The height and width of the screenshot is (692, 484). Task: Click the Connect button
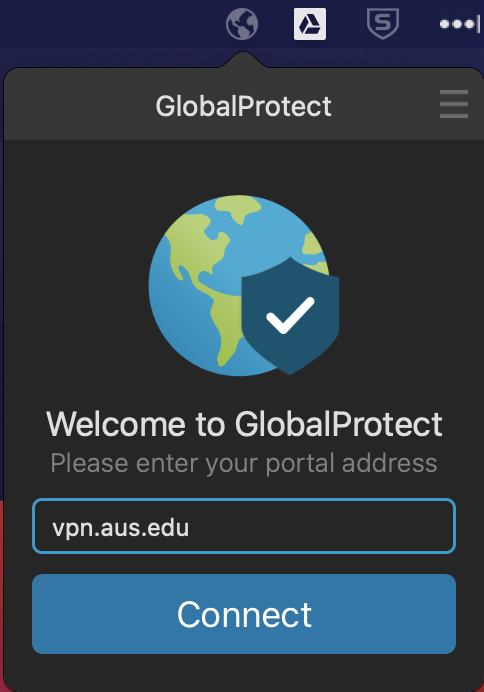pos(244,614)
